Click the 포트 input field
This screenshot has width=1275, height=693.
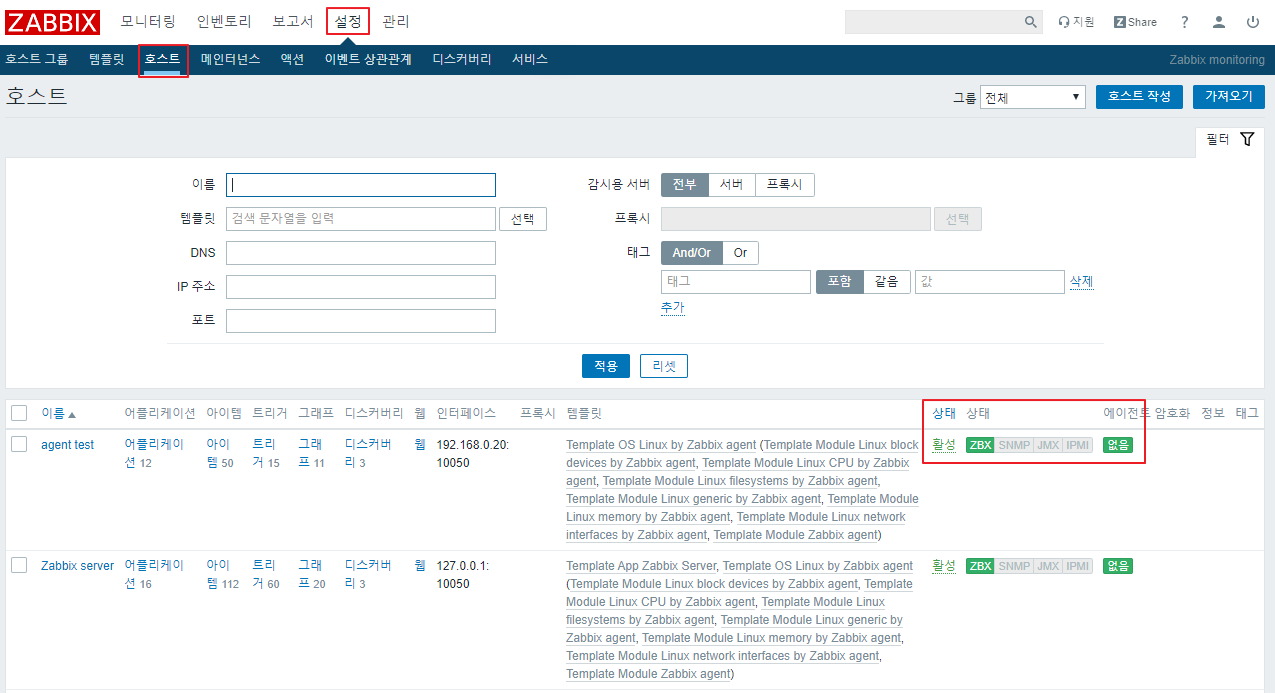click(x=361, y=321)
